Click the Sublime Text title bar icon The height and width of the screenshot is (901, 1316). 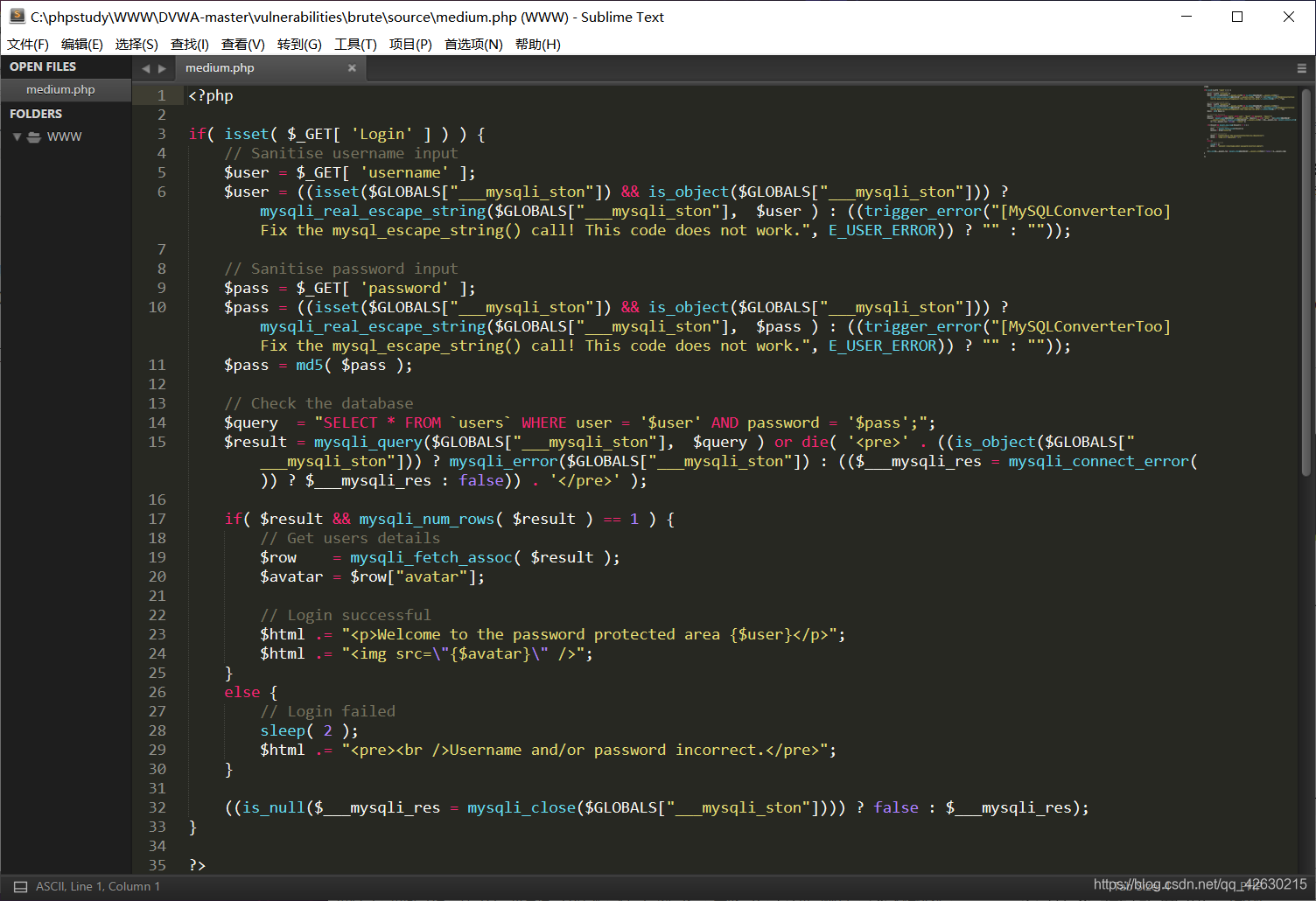click(17, 16)
